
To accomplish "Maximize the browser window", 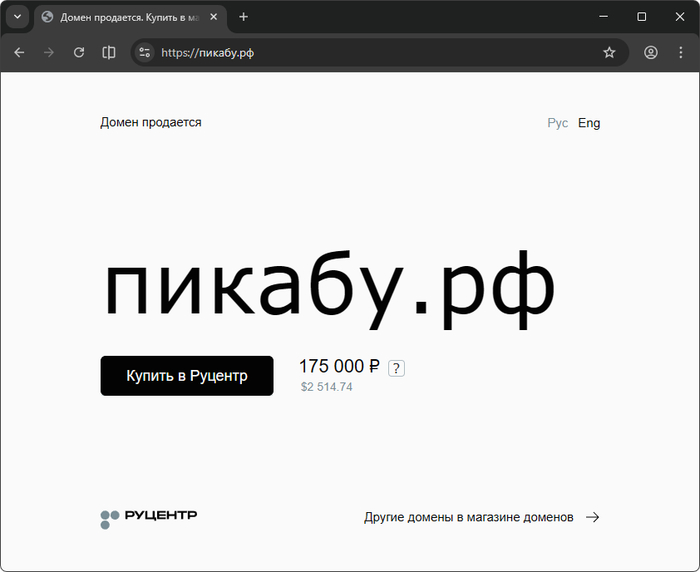I will [642, 17].
